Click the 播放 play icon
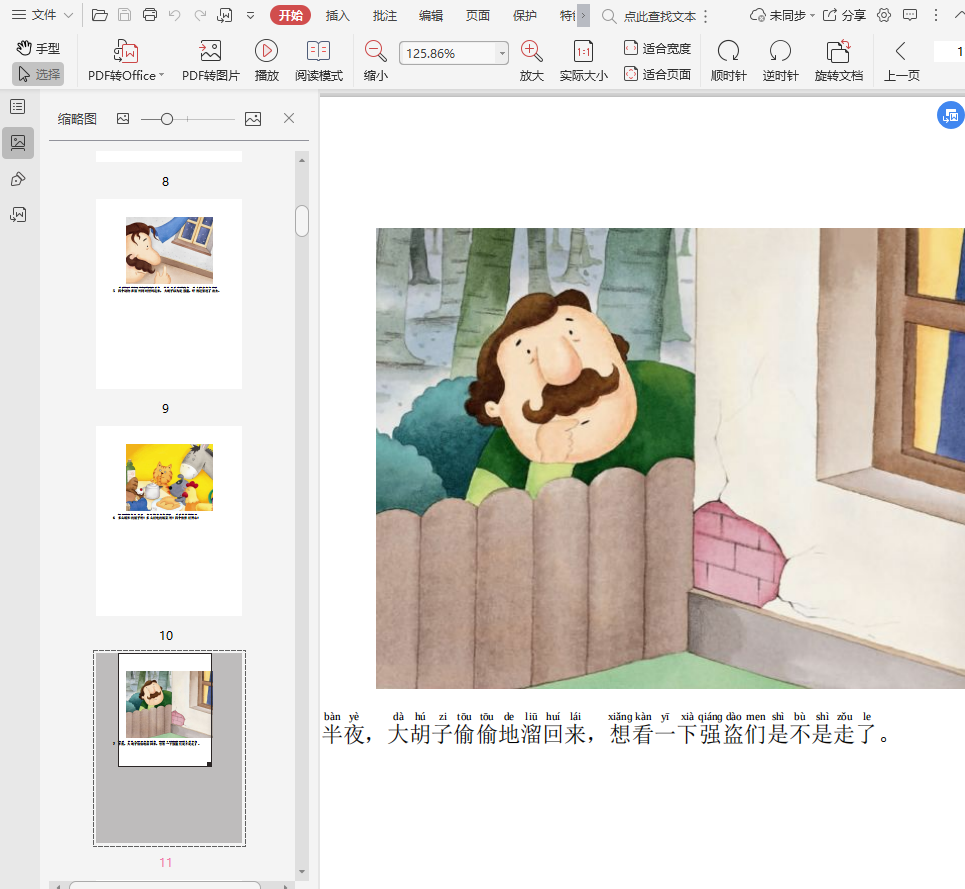Viewport: 965px width, 889px height. pyautogui.click(x=266, y=52)
